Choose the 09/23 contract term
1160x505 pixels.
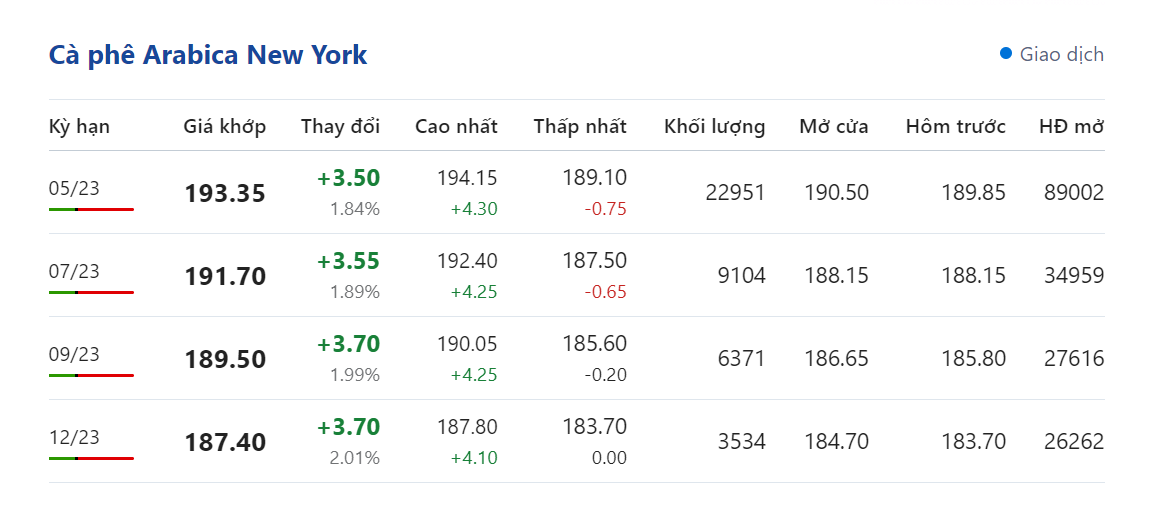click(x=74, y=354)
